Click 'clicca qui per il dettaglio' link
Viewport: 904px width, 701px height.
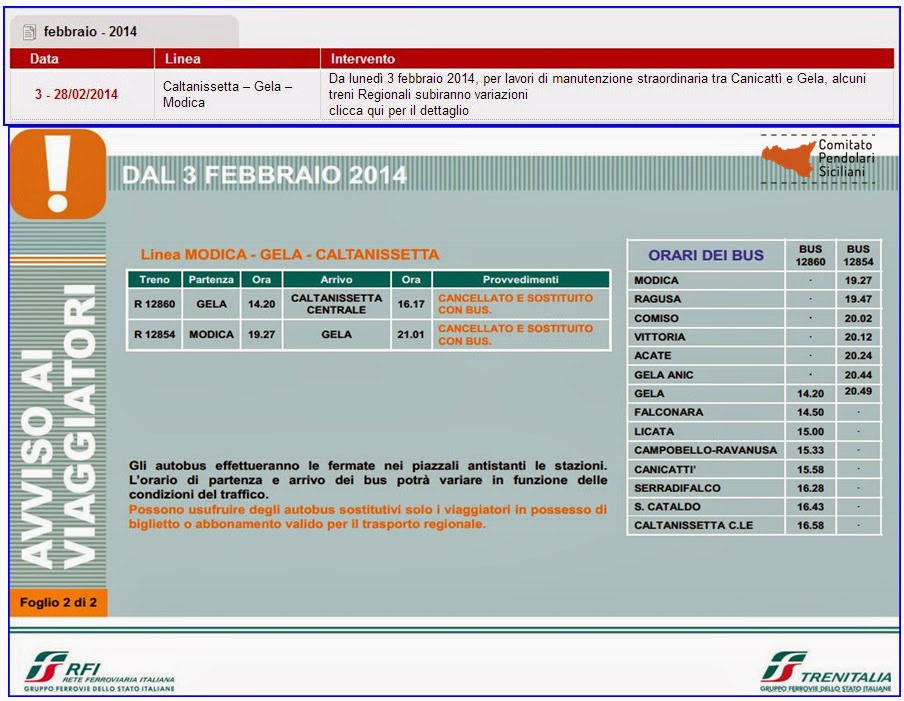398,110
